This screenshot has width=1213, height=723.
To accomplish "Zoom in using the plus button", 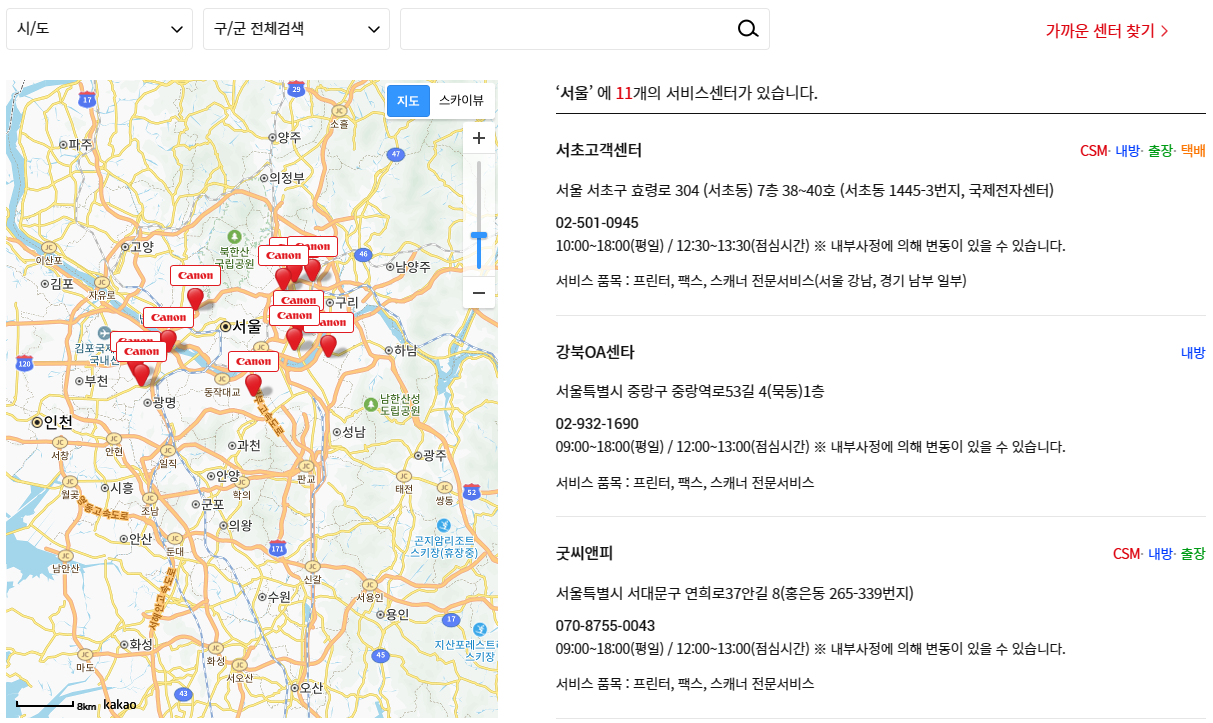I will click(x=479, y=138).
